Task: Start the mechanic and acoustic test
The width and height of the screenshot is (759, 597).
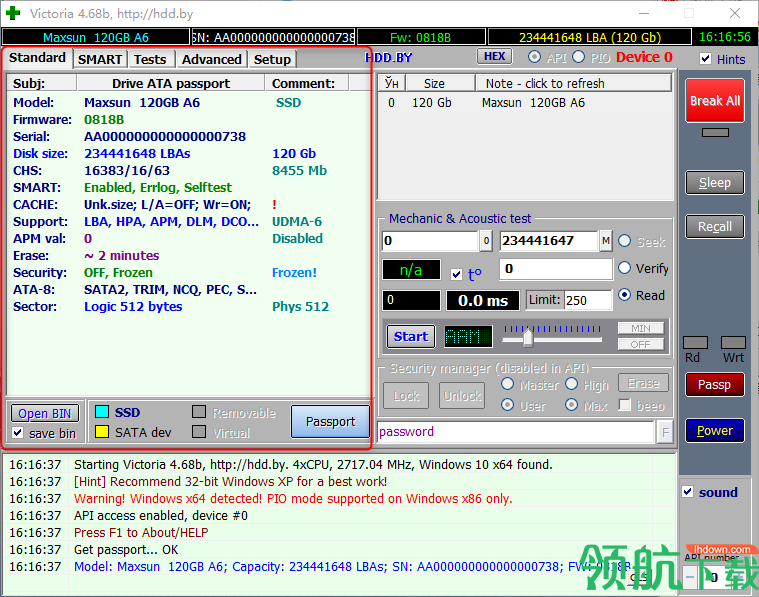Action: point(411,337)
